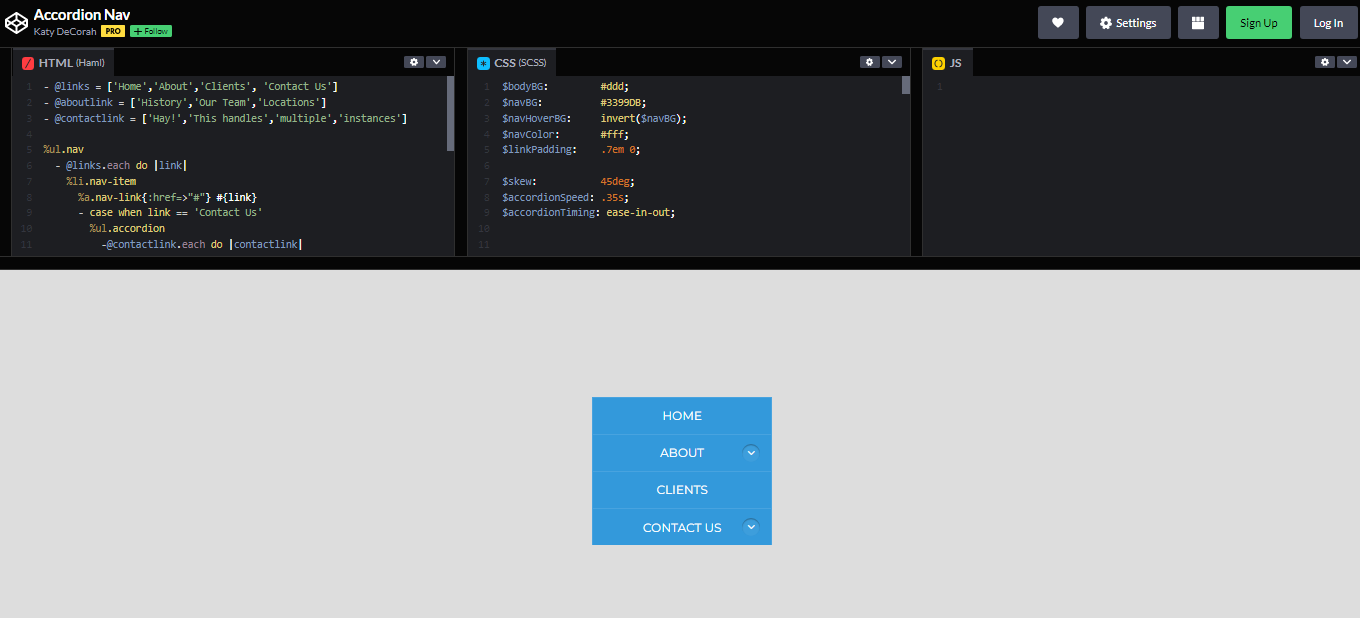Expand the CSS editor dropdown chevron
This screenshot has width=1360, height=618.
892,62
